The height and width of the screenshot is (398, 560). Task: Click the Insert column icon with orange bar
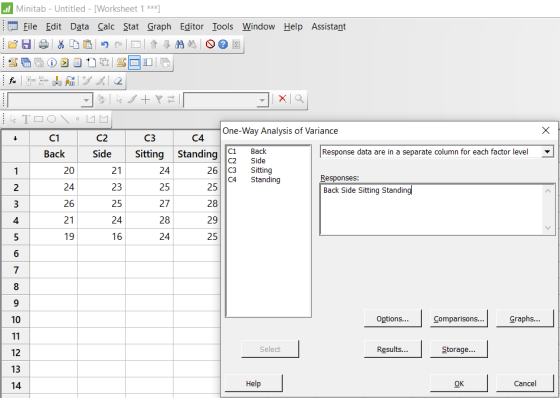(57, 81)
